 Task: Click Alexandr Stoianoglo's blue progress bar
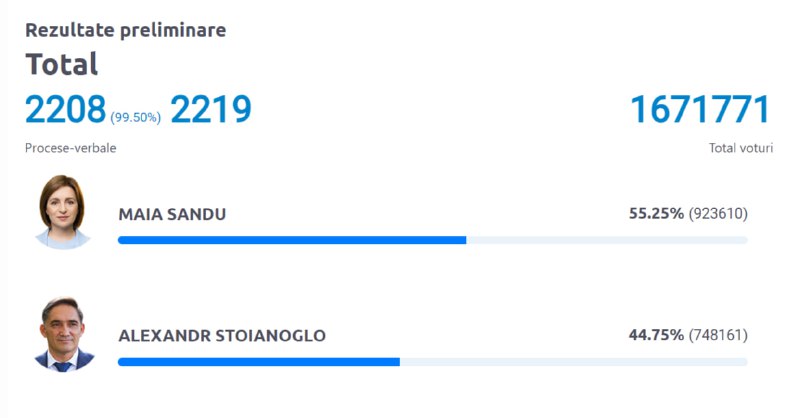(x=259, y=362)
